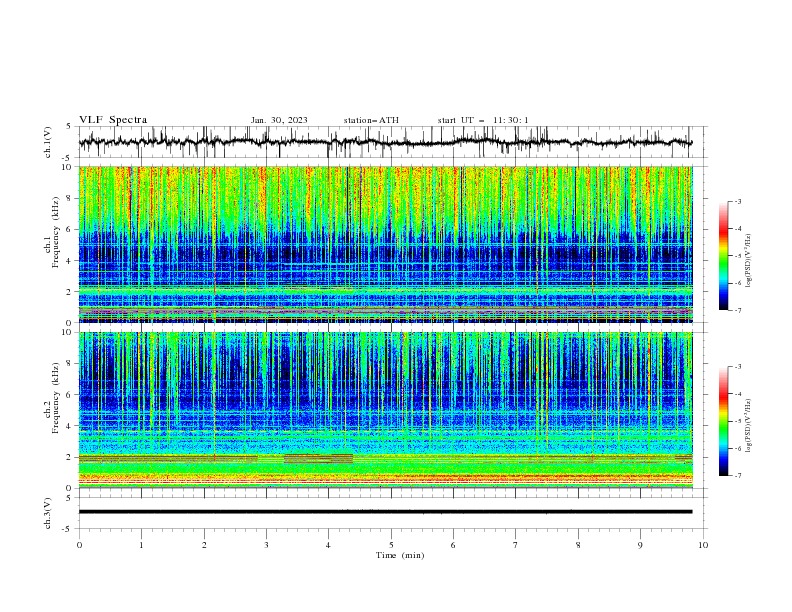The width and height of the screenshot is (792, 612).
Task: Click the -7 label on ch.2 colorbar
Action: [x=737, y=476]
